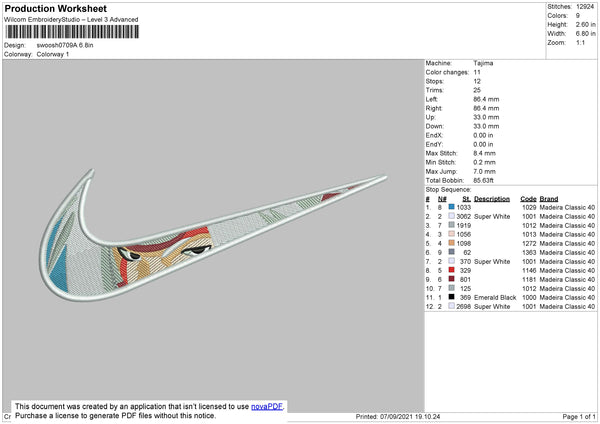Click the Down label in machine stats
Image resolution: width=600 pixels, height=424 pixels.
pos(434,126)
